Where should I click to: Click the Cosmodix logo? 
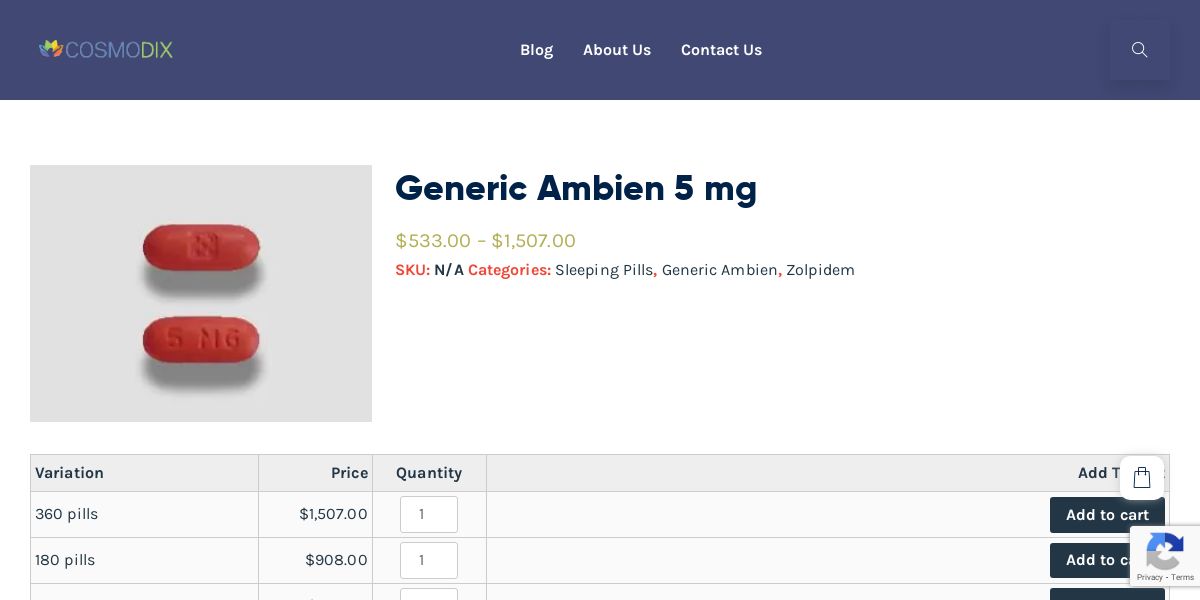[x=106, y=49]
